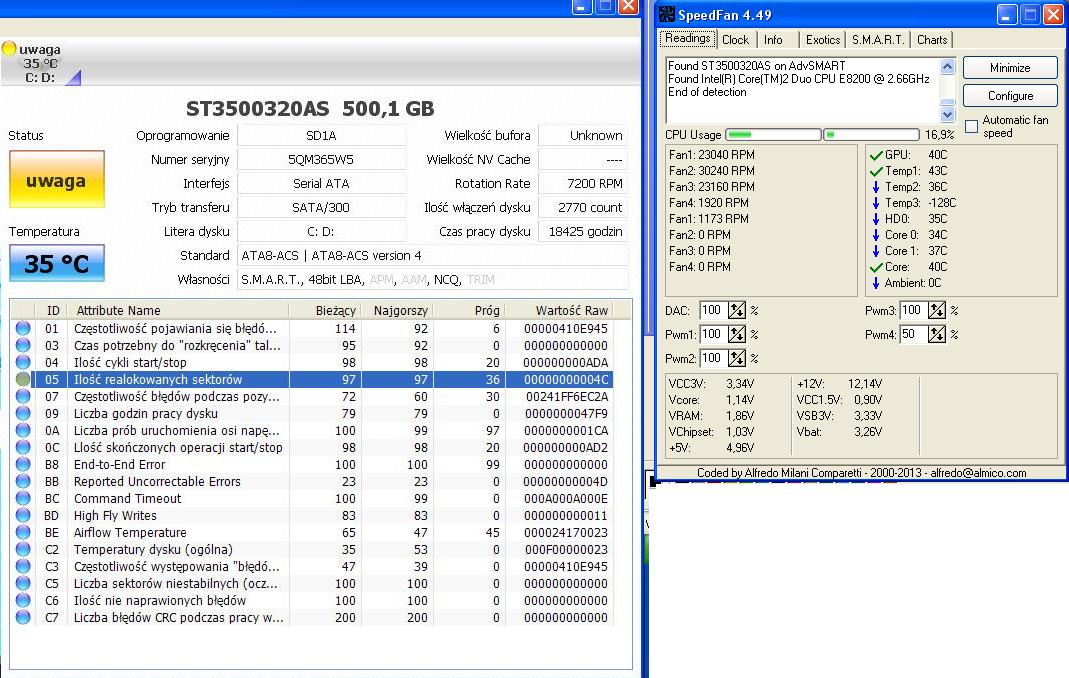Click the '18425 godzin' power-on hours value
1069x678 pixels.
tap(584, 231)
